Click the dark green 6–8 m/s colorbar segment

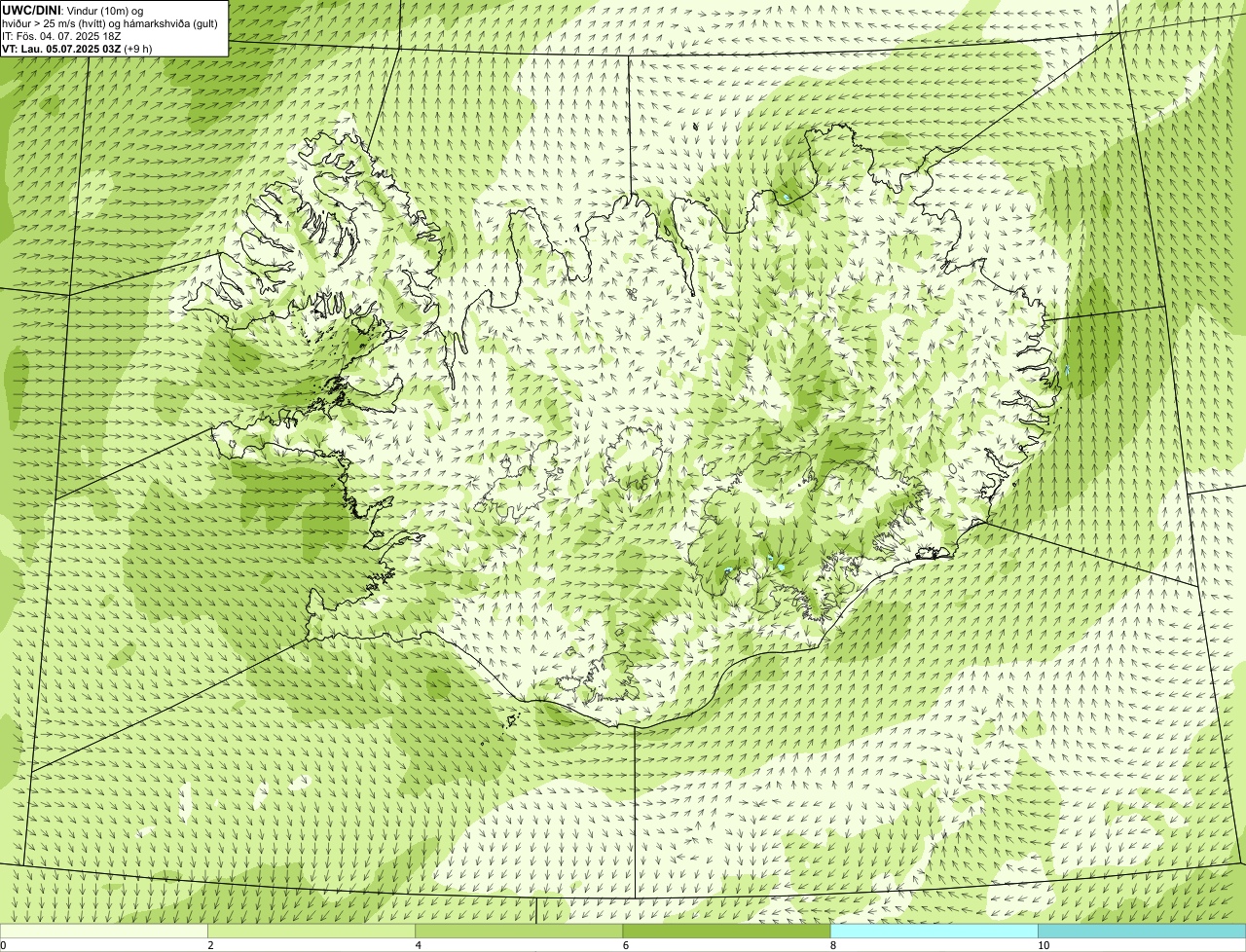[x=726, y=931]
